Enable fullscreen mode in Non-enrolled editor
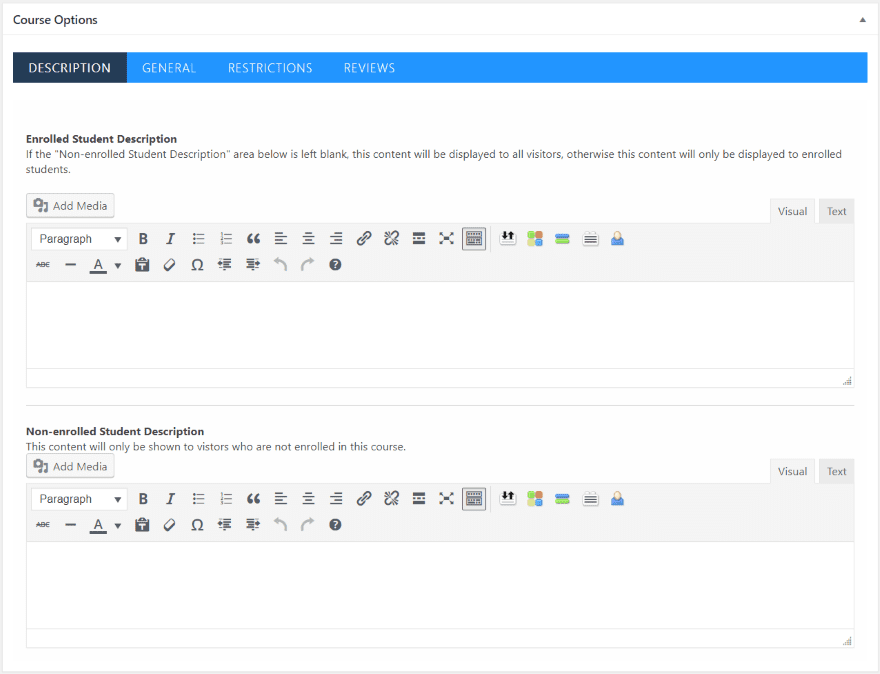880x674 pixels. [x=446, y=499]
